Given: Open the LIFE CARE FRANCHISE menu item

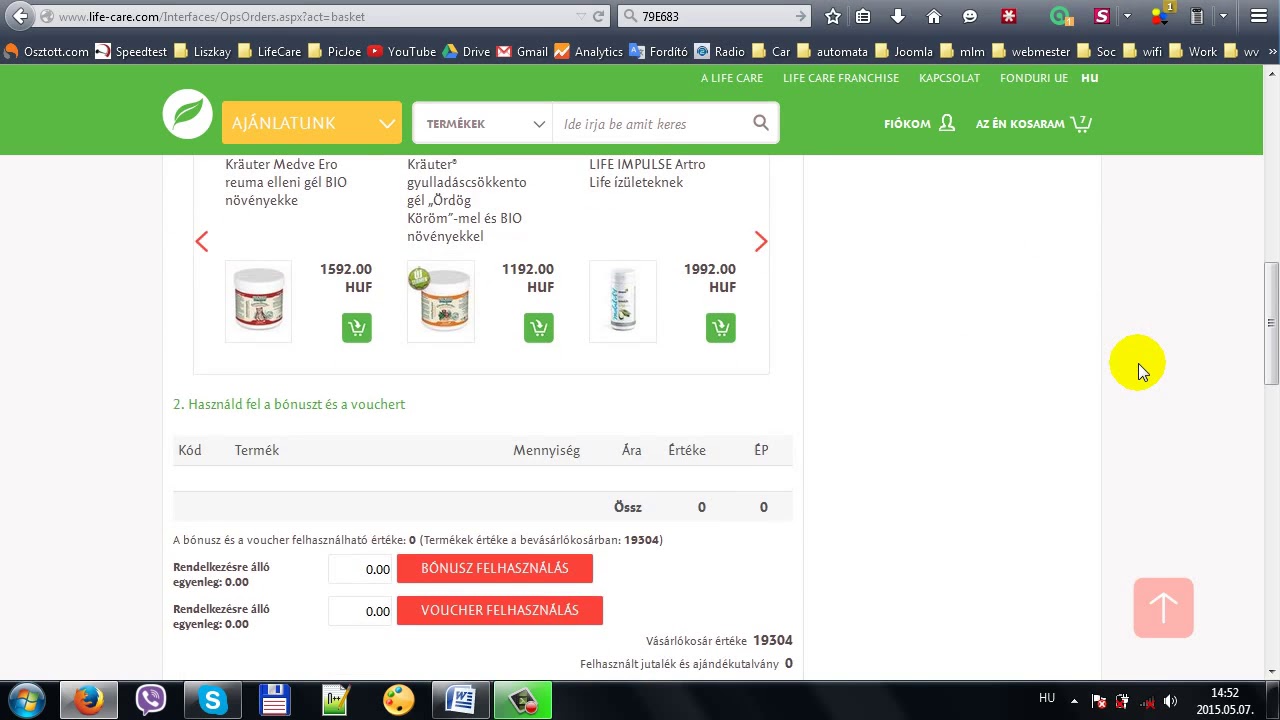Looking at the screenshot, I should [841, 78].
